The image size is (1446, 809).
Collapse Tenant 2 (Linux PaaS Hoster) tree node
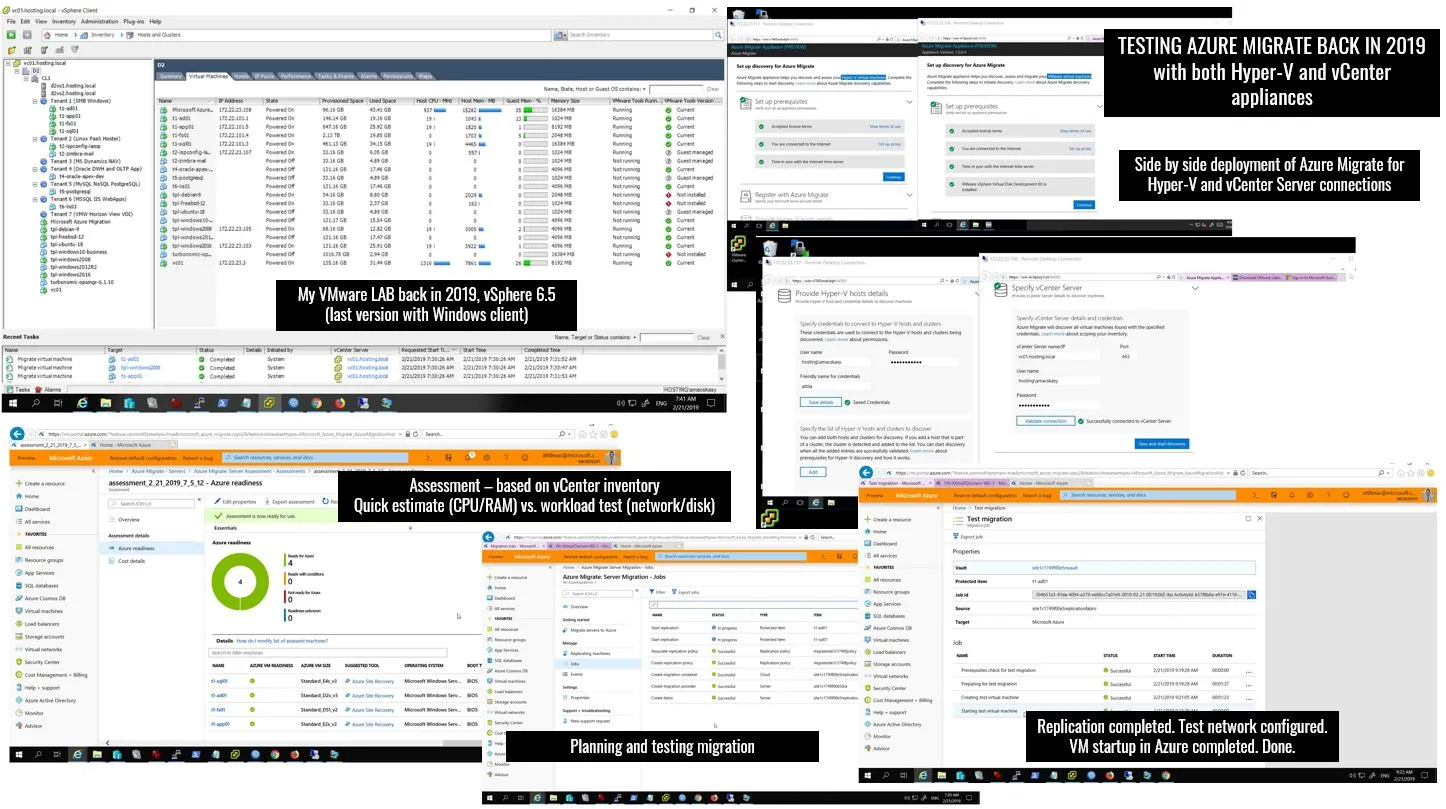(36, 138)
